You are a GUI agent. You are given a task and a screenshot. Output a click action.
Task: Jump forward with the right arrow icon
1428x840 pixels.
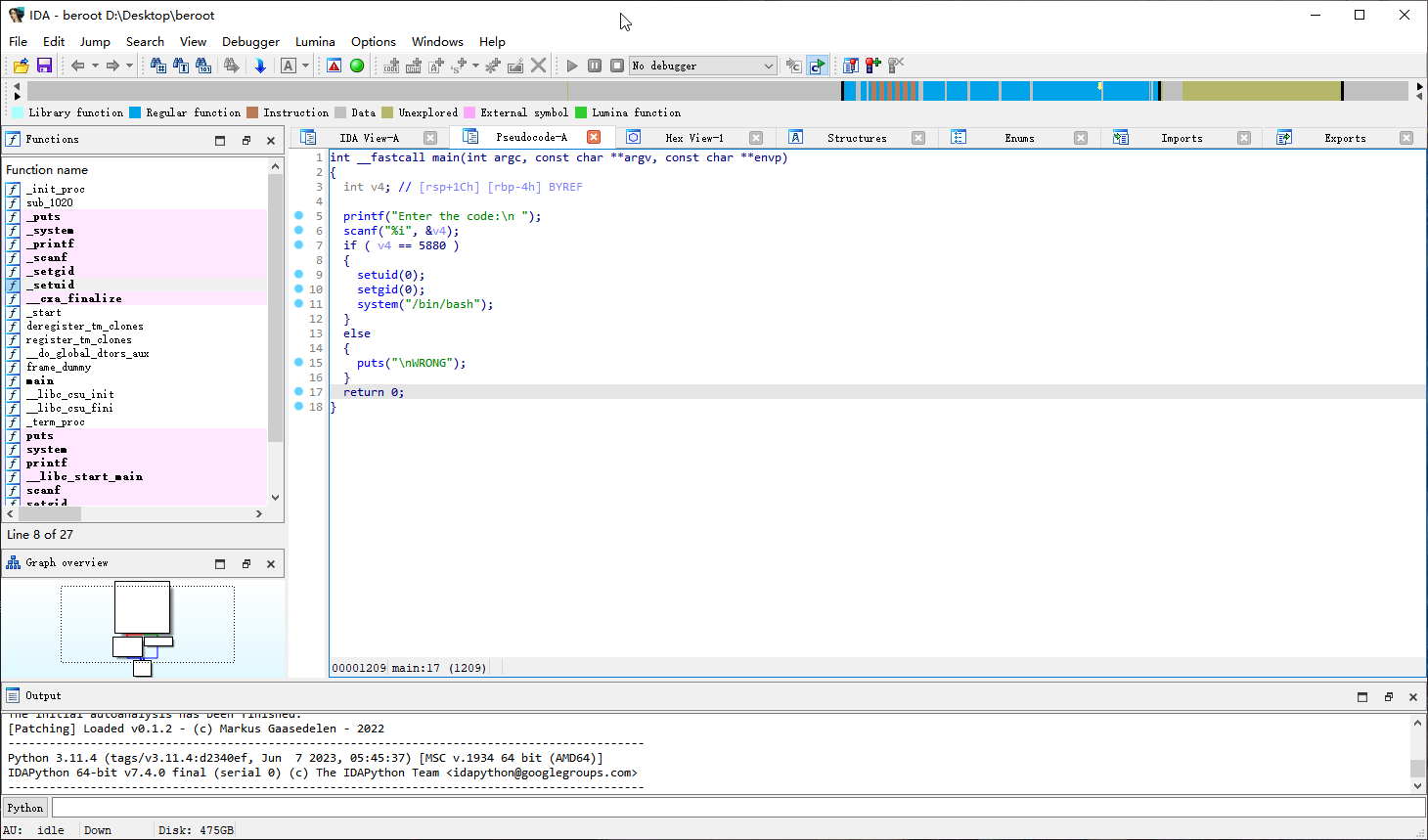112,66
